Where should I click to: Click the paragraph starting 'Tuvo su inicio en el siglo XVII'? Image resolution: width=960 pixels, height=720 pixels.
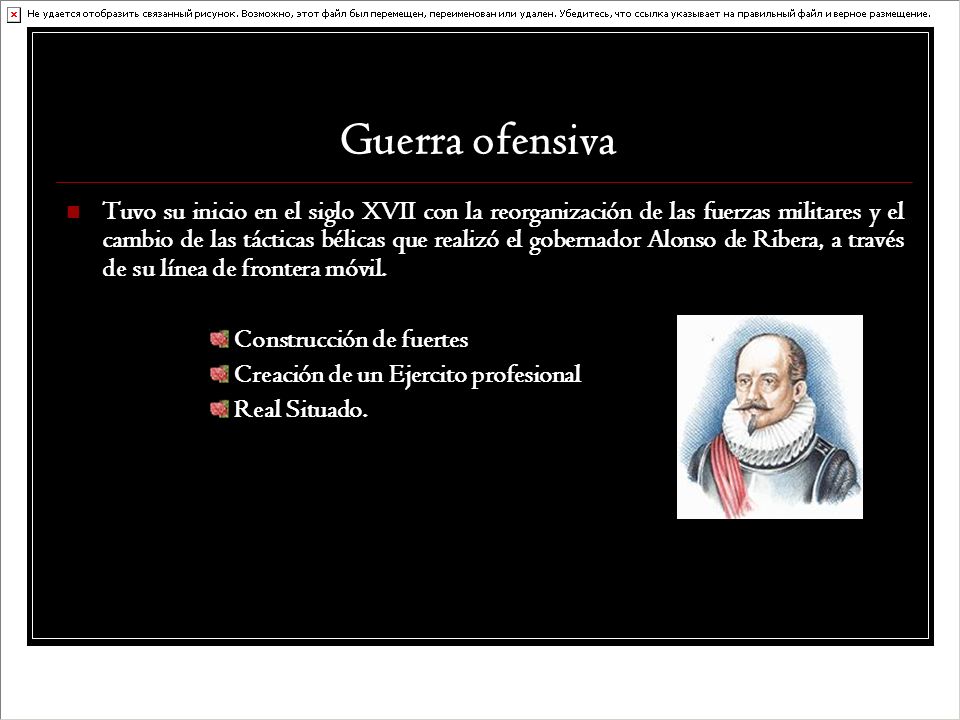click(503, 239)
